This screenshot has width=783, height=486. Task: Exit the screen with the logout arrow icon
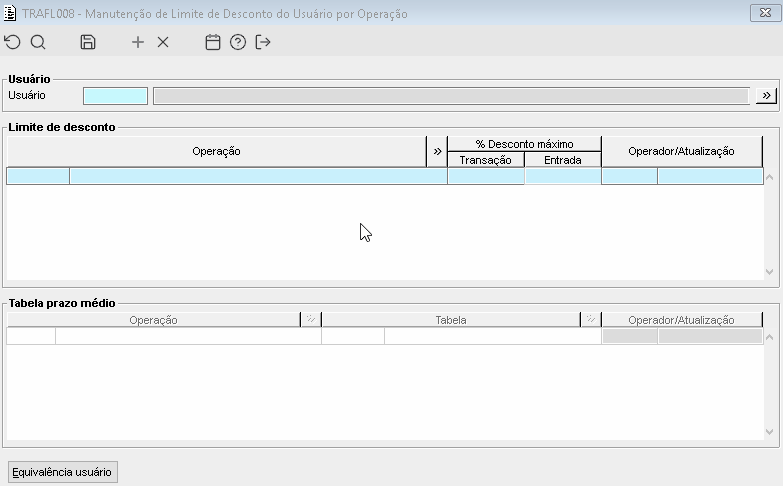[x=263, y=42]
